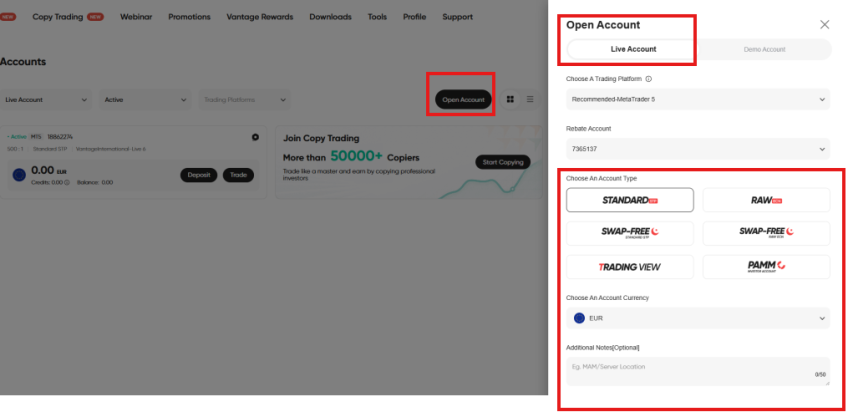Open Webinar menu
Viewport: 848px width, 412px height.
136,17
